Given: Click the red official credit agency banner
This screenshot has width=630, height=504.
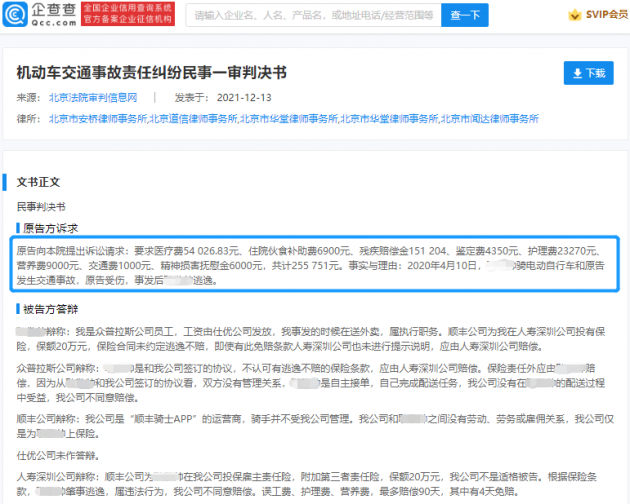Looking at the screenshot, I should [x=128, y=14].
